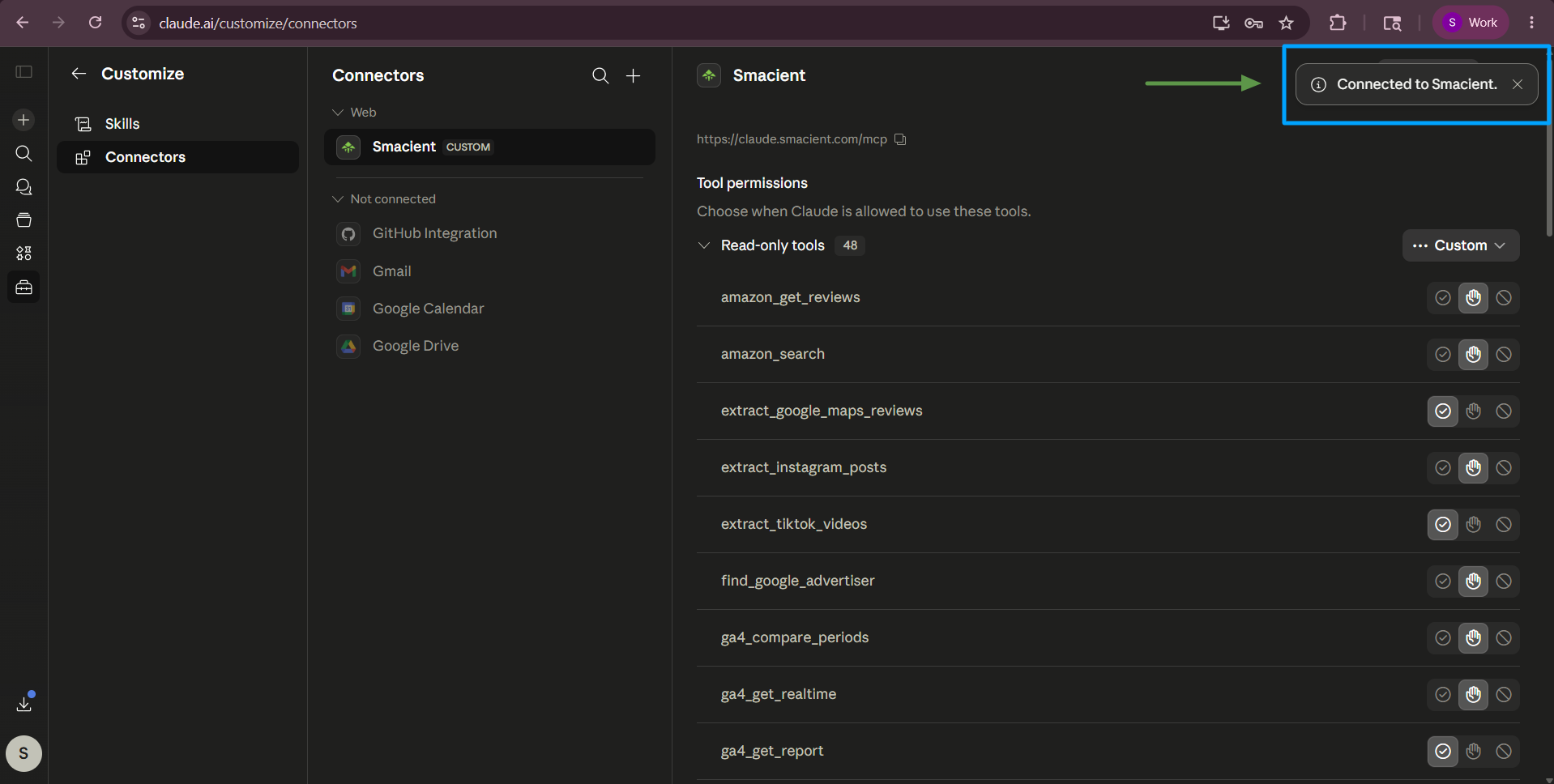Open the browser extensions menu
This screenshot has height=784, width=1554.
click(x=1338, y=23)
